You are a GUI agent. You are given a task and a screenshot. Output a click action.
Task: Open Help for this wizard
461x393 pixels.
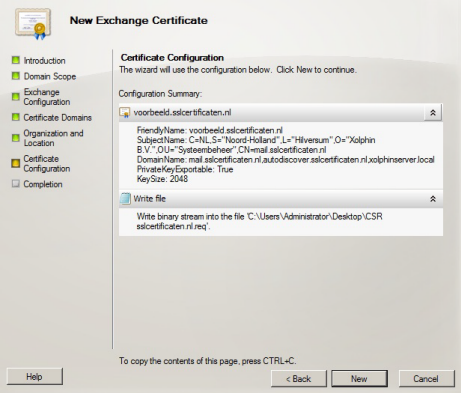coord(34,377)
